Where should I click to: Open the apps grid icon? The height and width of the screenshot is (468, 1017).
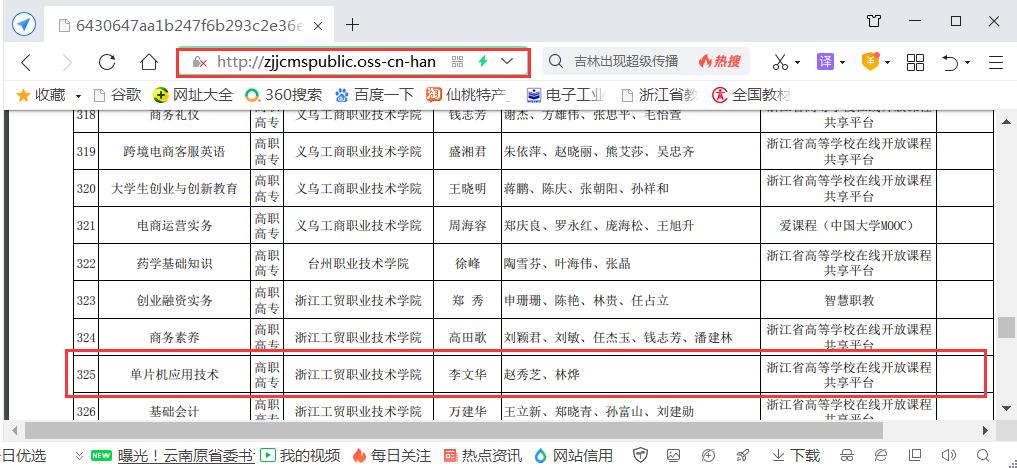[915, 62]
